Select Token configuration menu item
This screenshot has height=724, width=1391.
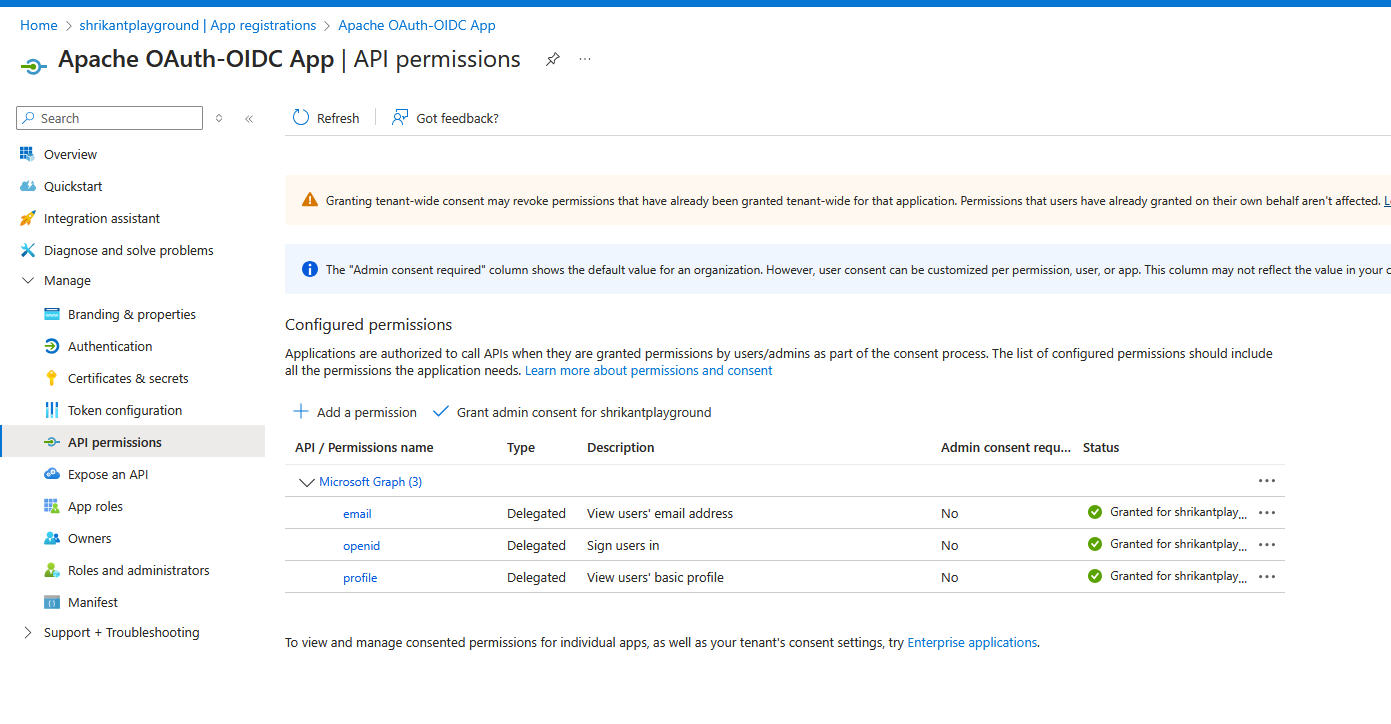coord(125,410)
